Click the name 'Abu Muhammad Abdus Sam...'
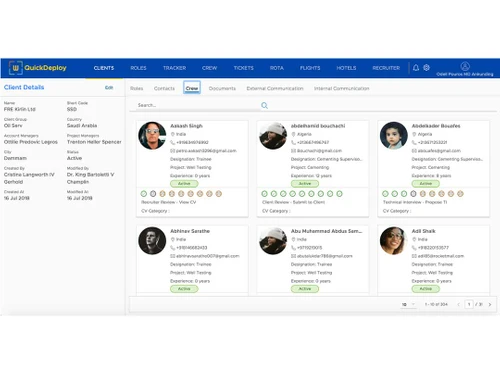500x375 pixels. (326, 231)
